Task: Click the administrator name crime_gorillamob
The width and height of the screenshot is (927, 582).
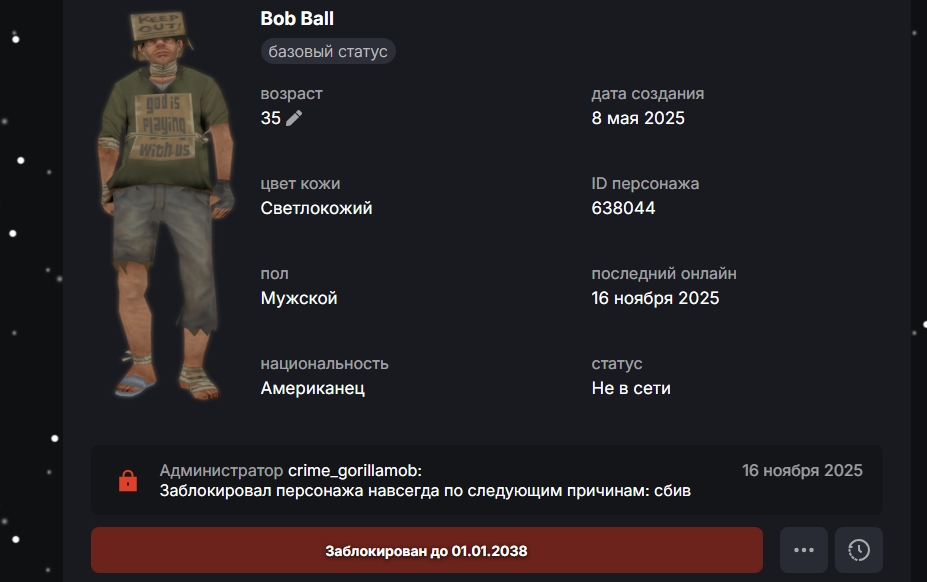Action: click(353, 471)
